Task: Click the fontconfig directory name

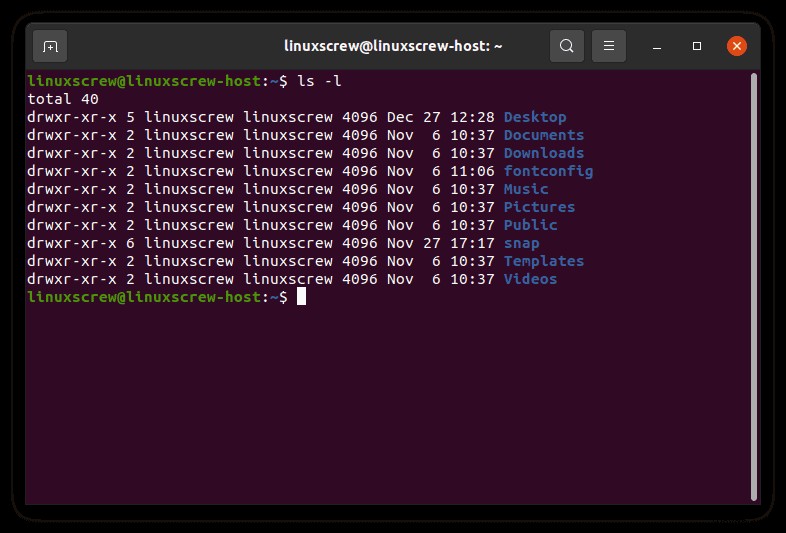Action: coord(548,171)
